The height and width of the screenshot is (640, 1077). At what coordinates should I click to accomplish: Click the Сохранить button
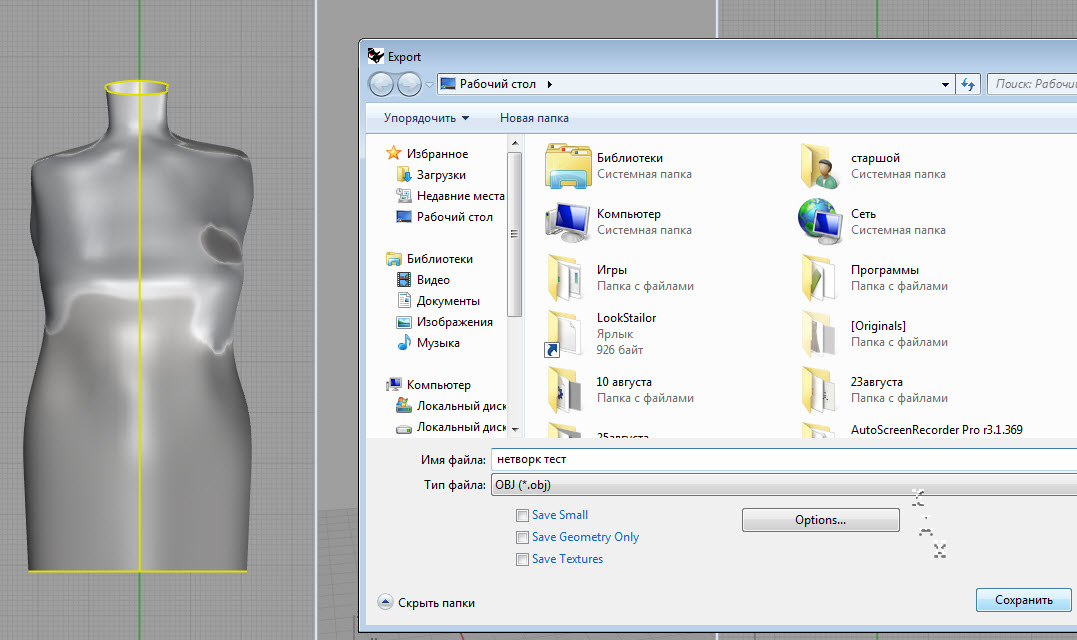[1023, 600]
